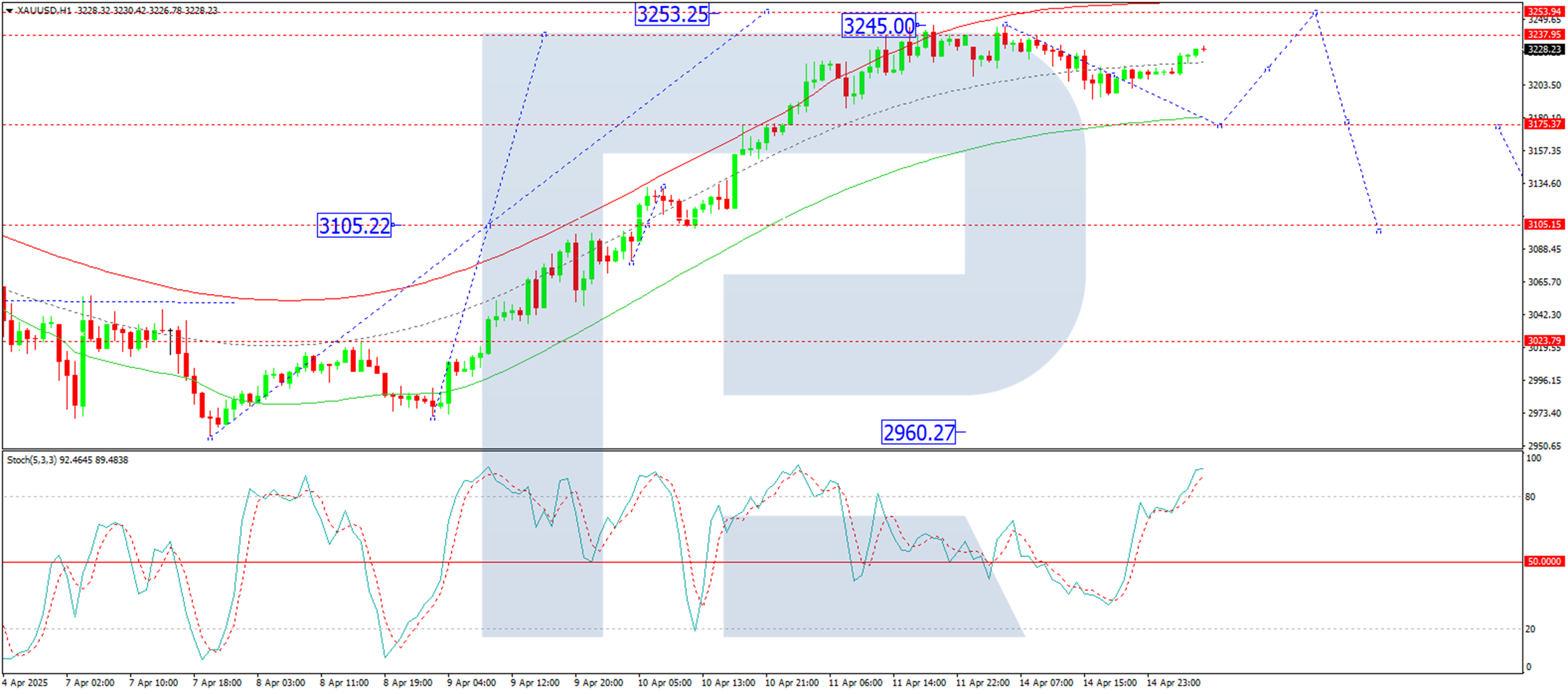Viewport: 1568px width, 694px height.
Task: Select the 3105.22 price label box
Action: [354, 226]
